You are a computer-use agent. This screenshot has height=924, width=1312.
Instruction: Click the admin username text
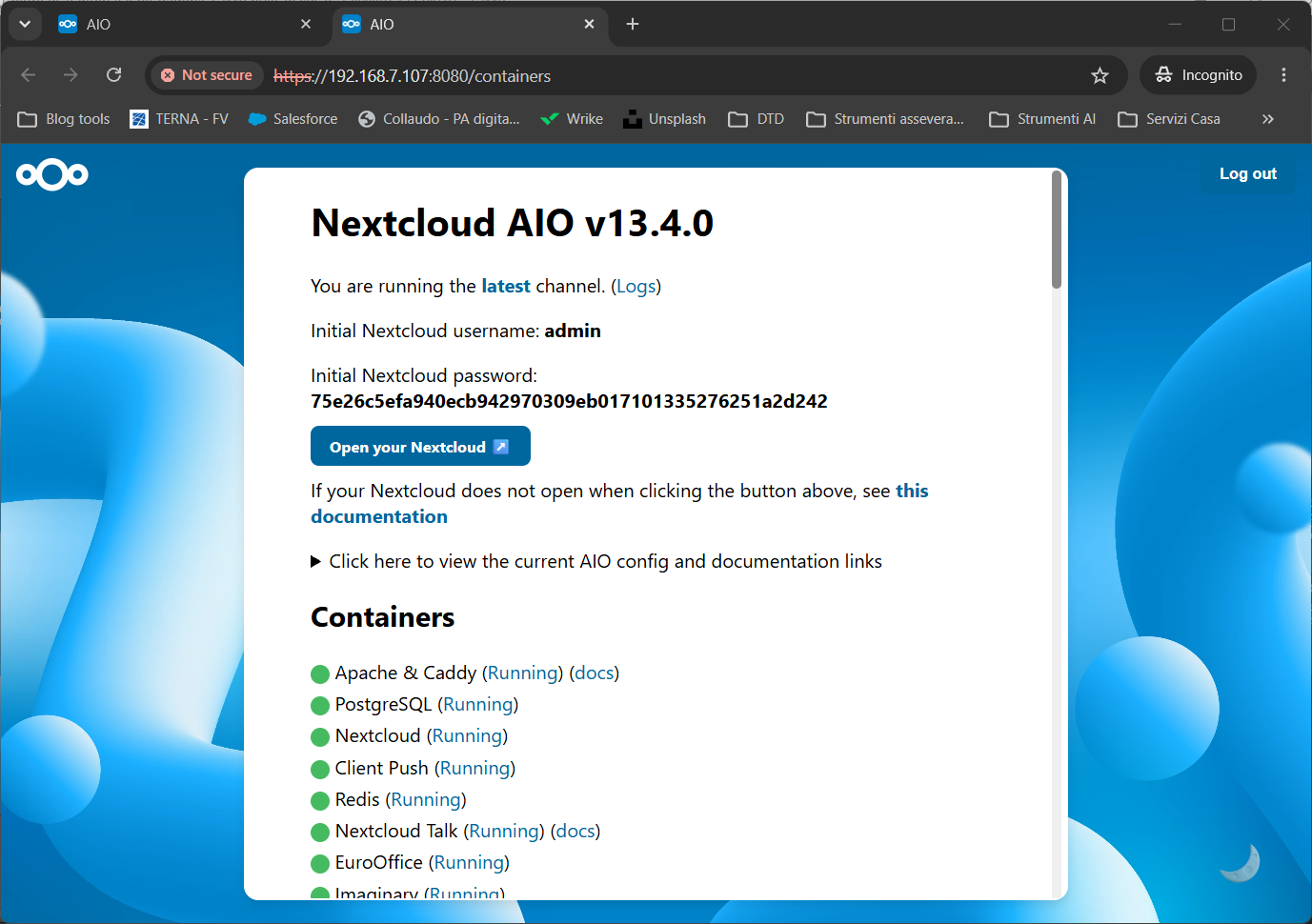tap(573, 331)
